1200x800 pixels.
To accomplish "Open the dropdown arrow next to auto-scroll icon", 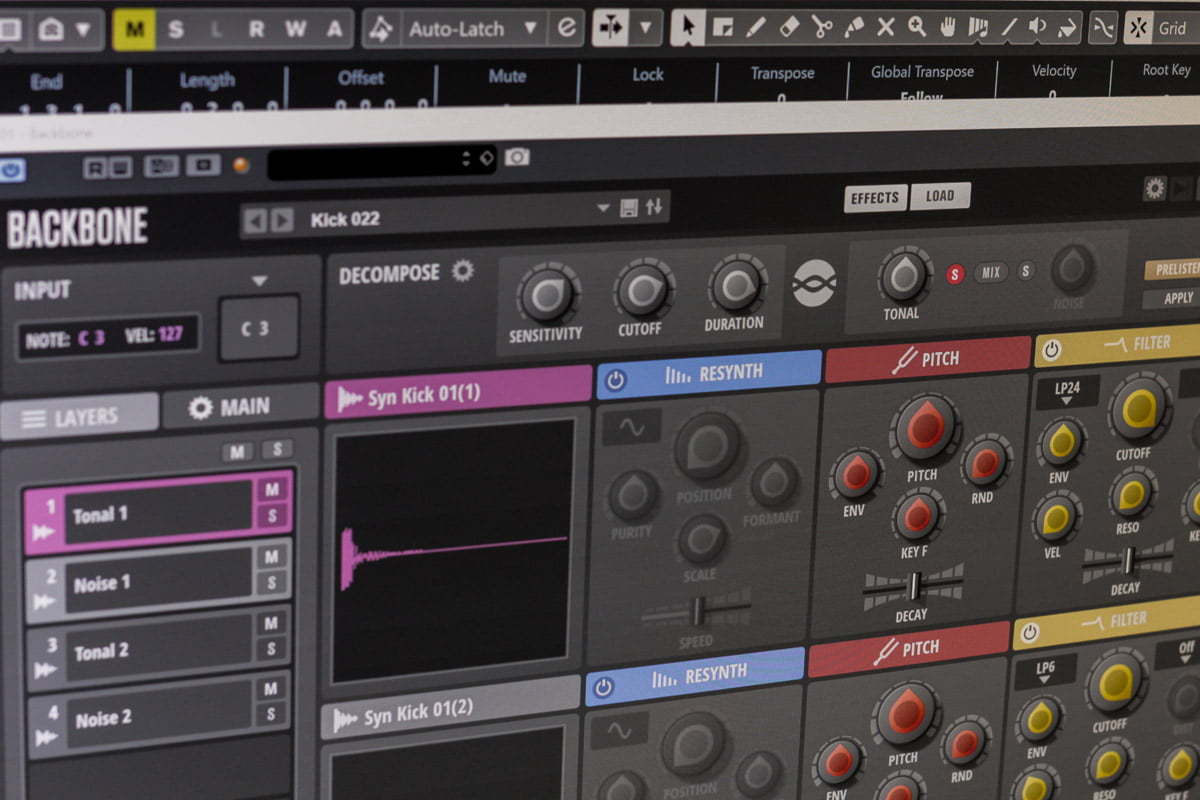I will pyautogui.click(x=646, y=27).
